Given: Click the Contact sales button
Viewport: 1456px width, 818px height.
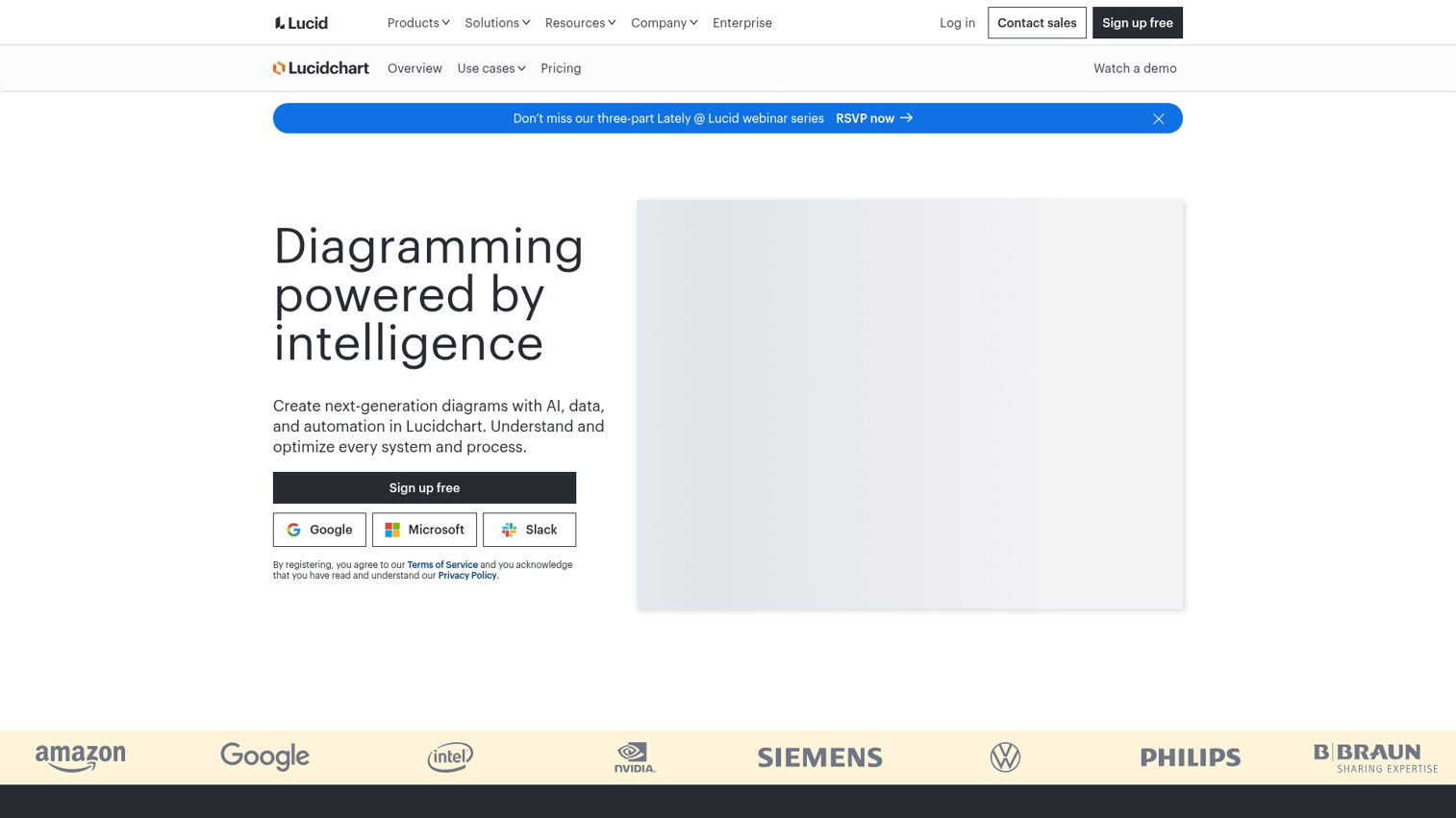Looking at the screenshot, I should (1037, 23).
